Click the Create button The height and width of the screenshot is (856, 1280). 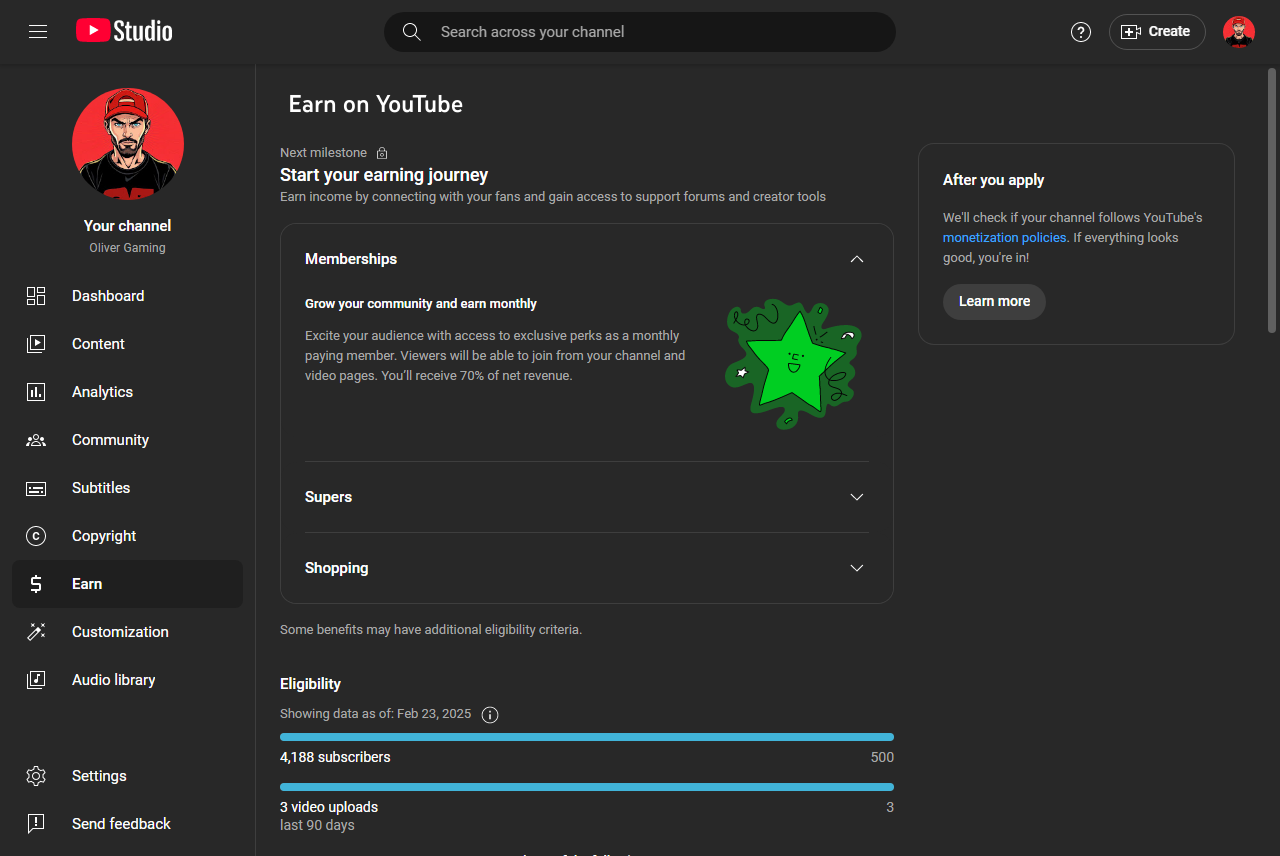coord(1157,32)
